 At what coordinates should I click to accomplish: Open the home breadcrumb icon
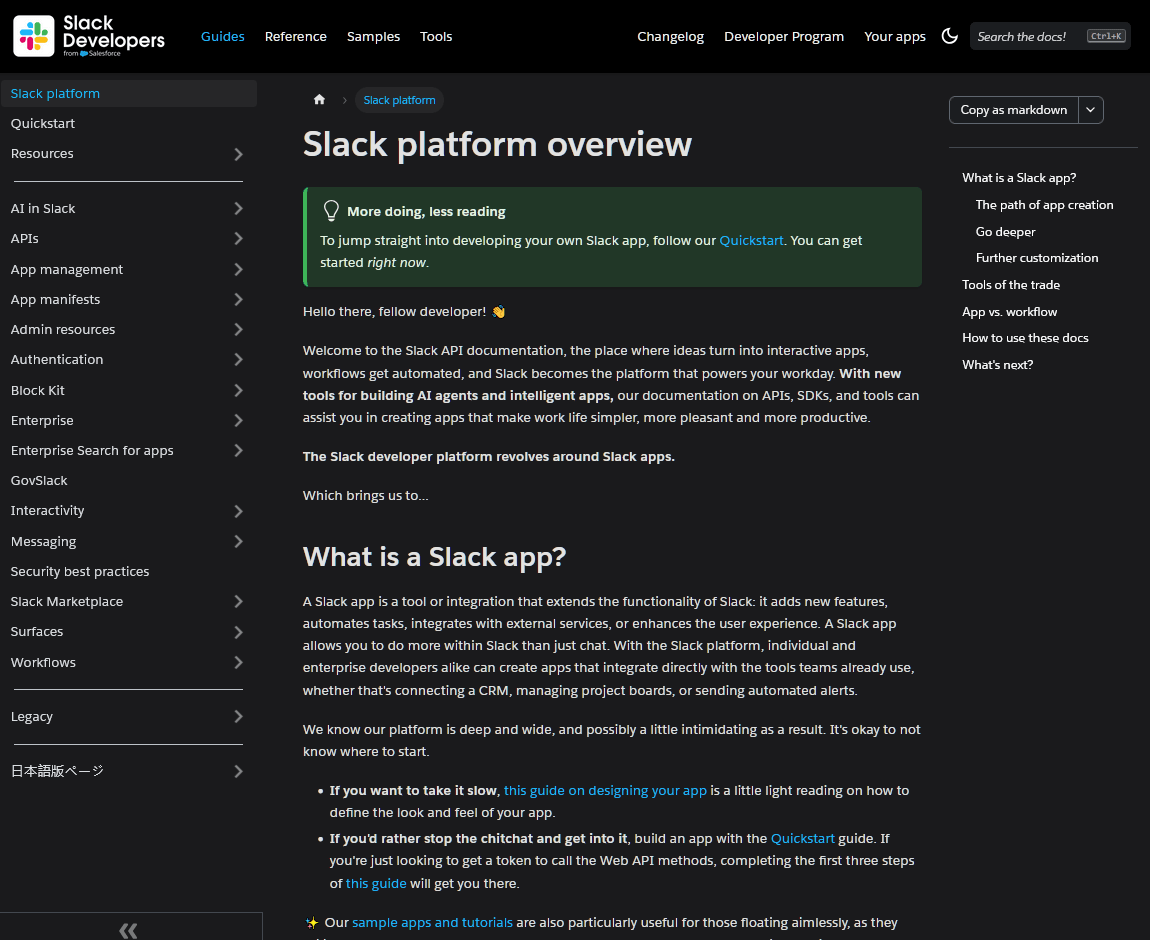coord(319,99)
